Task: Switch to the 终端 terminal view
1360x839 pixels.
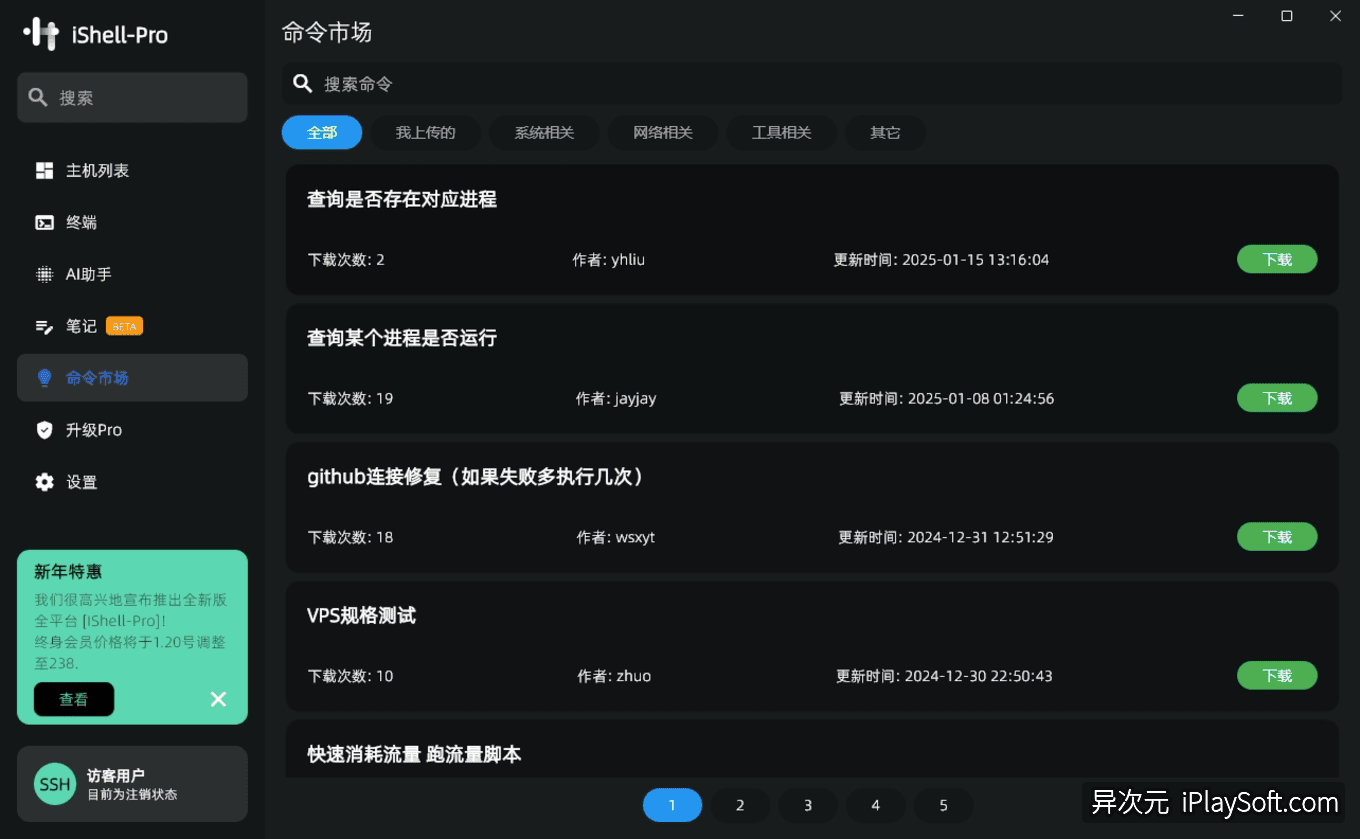Action: pos(80,222)
